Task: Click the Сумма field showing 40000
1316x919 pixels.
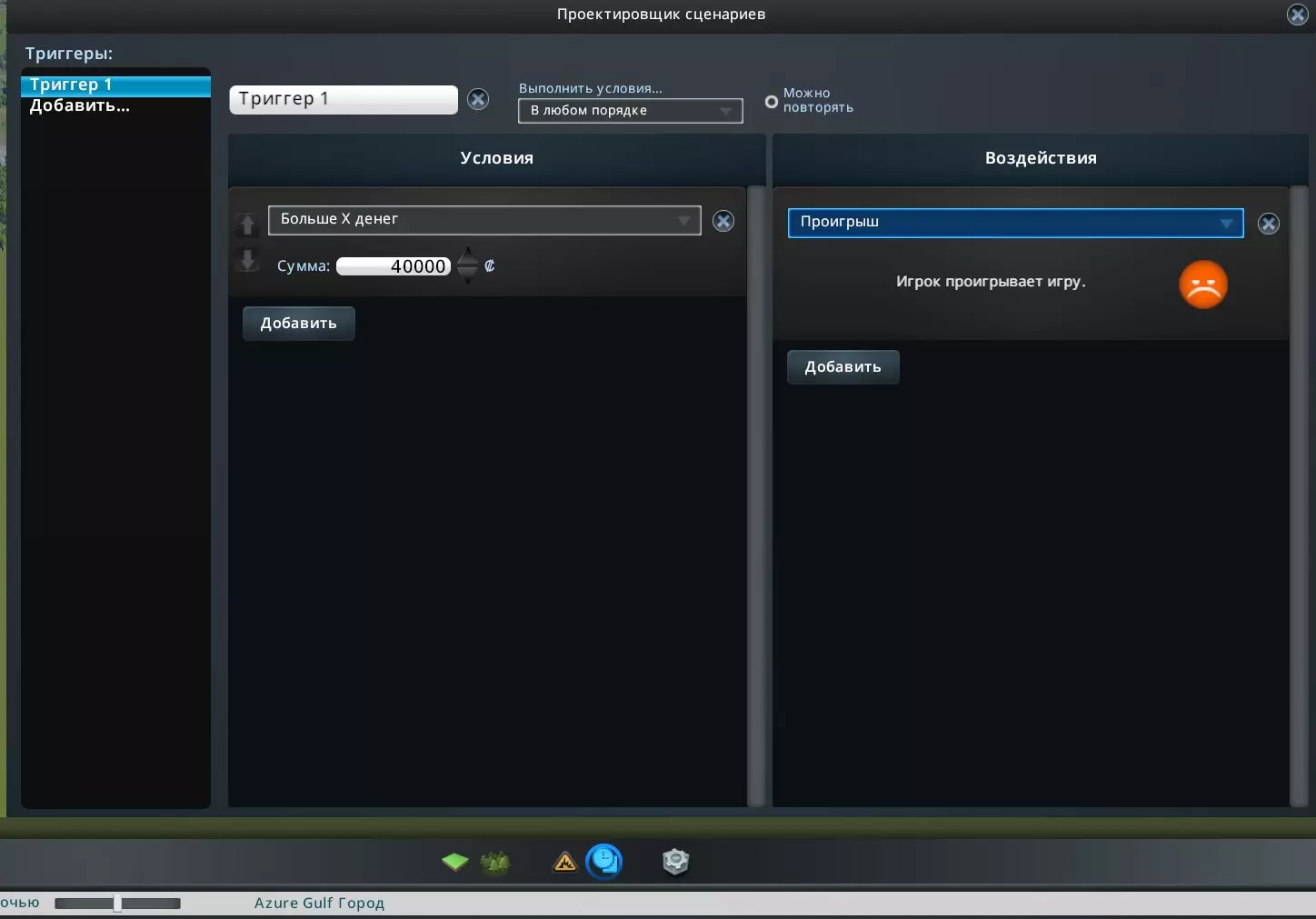Action: point(394,266)
